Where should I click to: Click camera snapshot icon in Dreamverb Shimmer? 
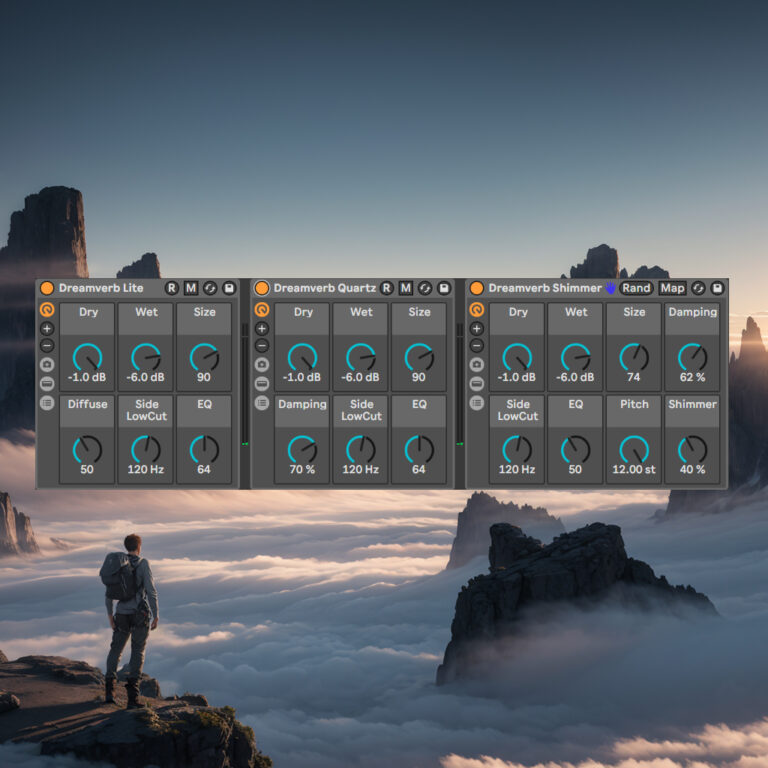tap(477, 364)
